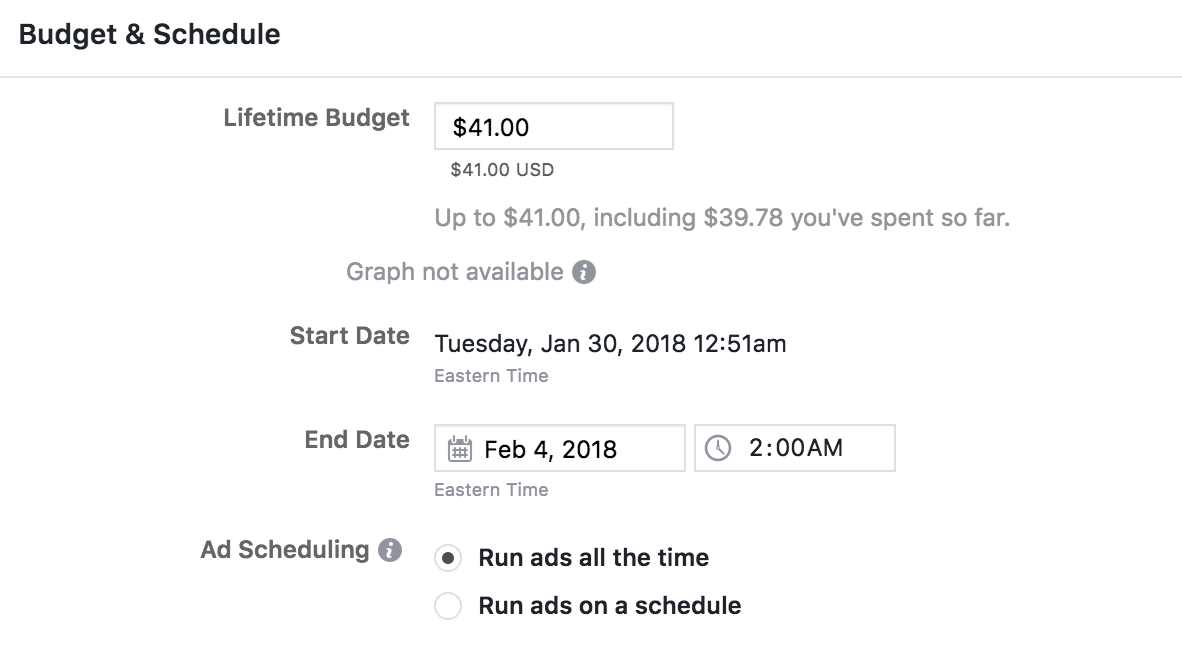
Task: Click the Lifetime Budget label
Action: click(x=316, y=118)
